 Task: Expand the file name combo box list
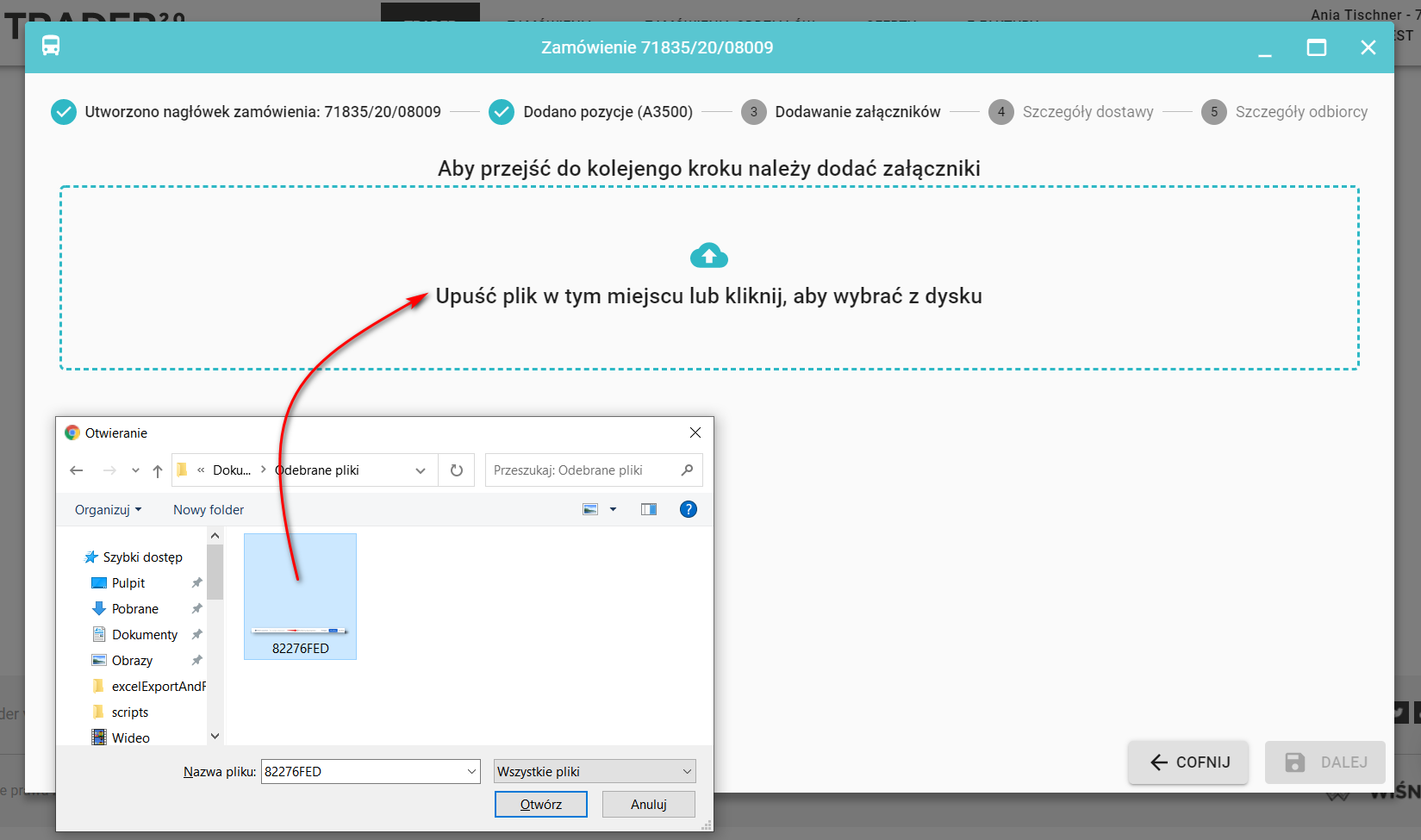coord(471,771)
